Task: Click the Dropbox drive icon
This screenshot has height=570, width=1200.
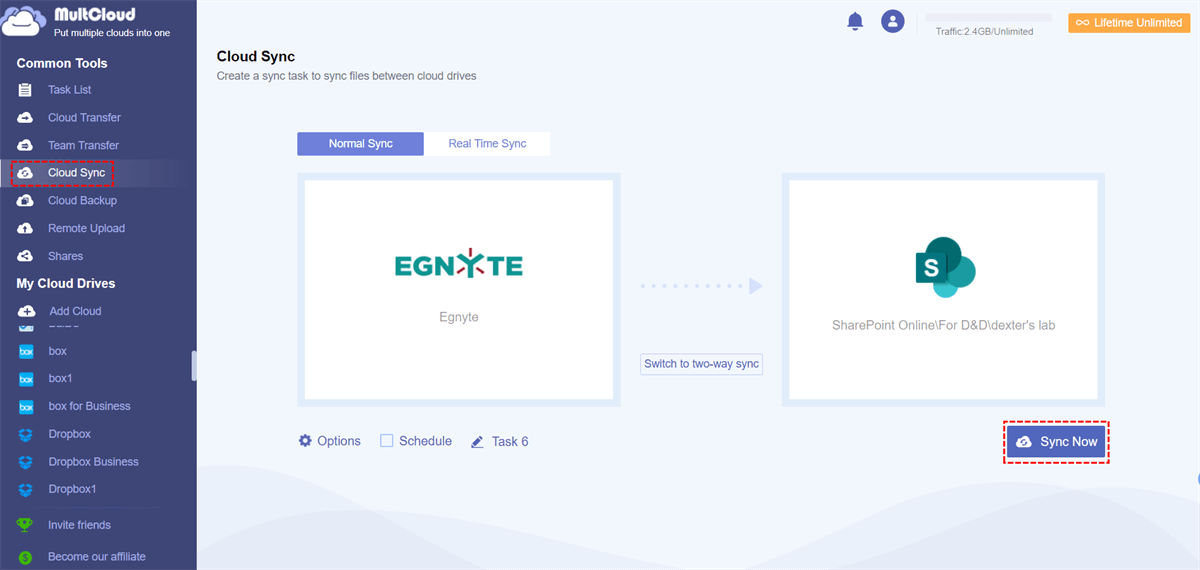Action: (x=26, y=434)
